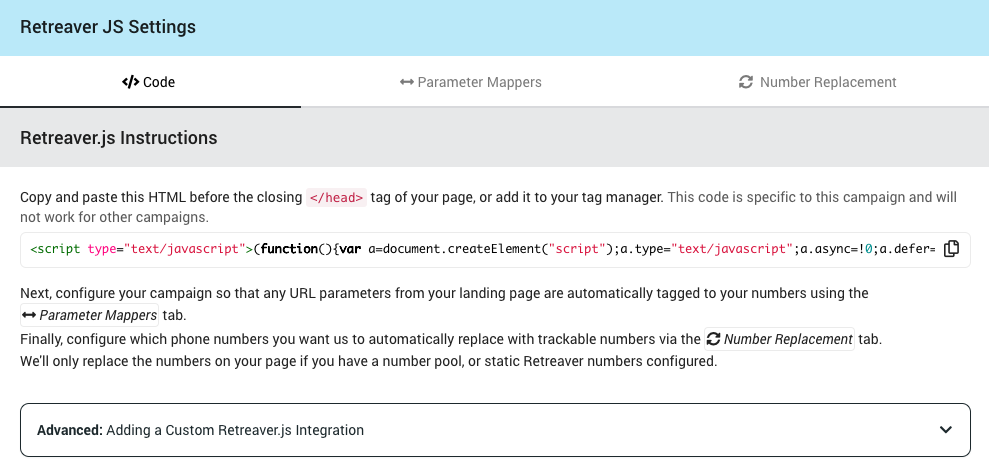
Task: Click the refresh icon on Number Replacement tab
Action: pyautogui.click(x=745, y=82)
